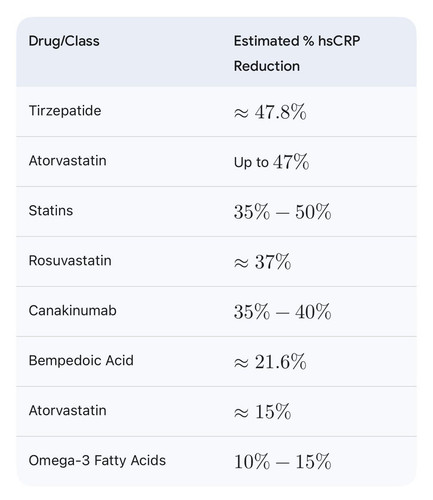Image resolution: width=433 pixels, height=500 pixels.
Task: Select the Tirzepatide row label
Action: 65,111
